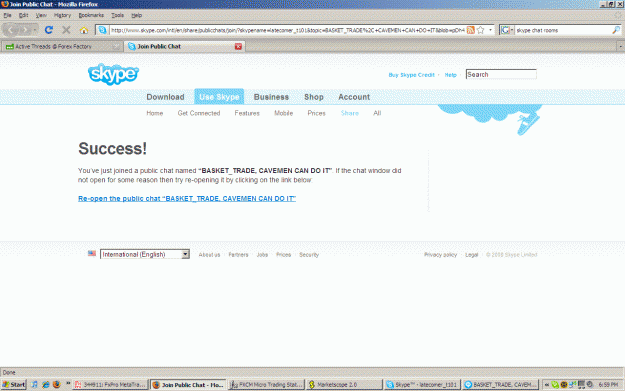Click the Features link
Viewport: 625px width, 391px height.
[247, 113]
